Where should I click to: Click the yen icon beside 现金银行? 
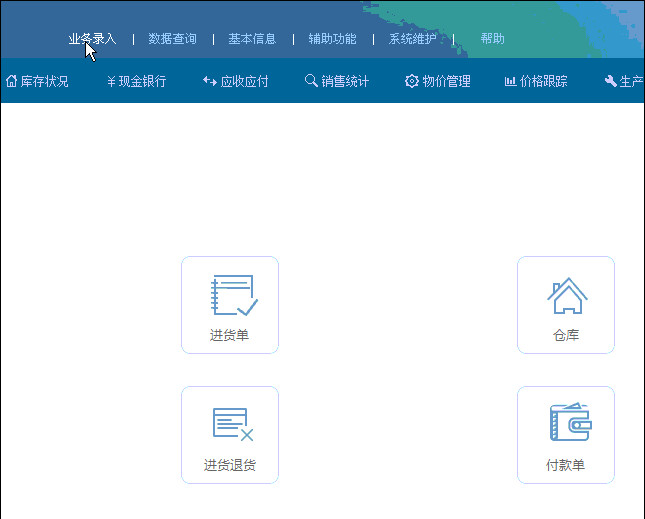pyautogui.click(x=111, y=81)
